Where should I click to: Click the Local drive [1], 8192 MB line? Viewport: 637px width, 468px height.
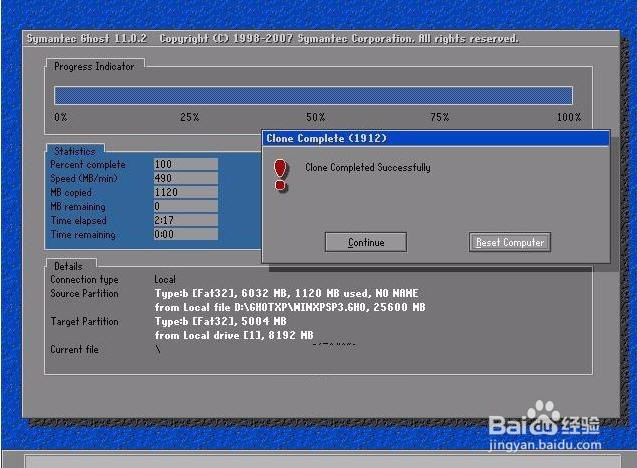pos(234,336)
